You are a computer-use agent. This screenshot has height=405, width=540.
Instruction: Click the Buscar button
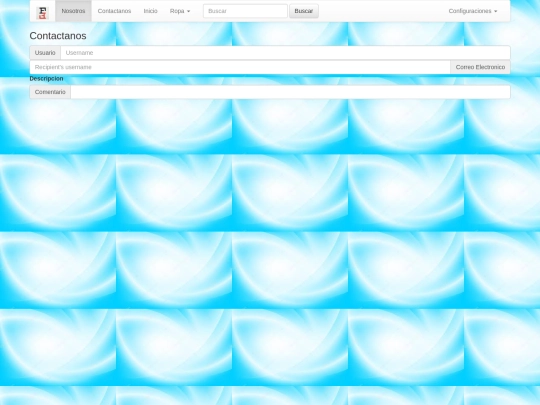click(x=304, y=11)
